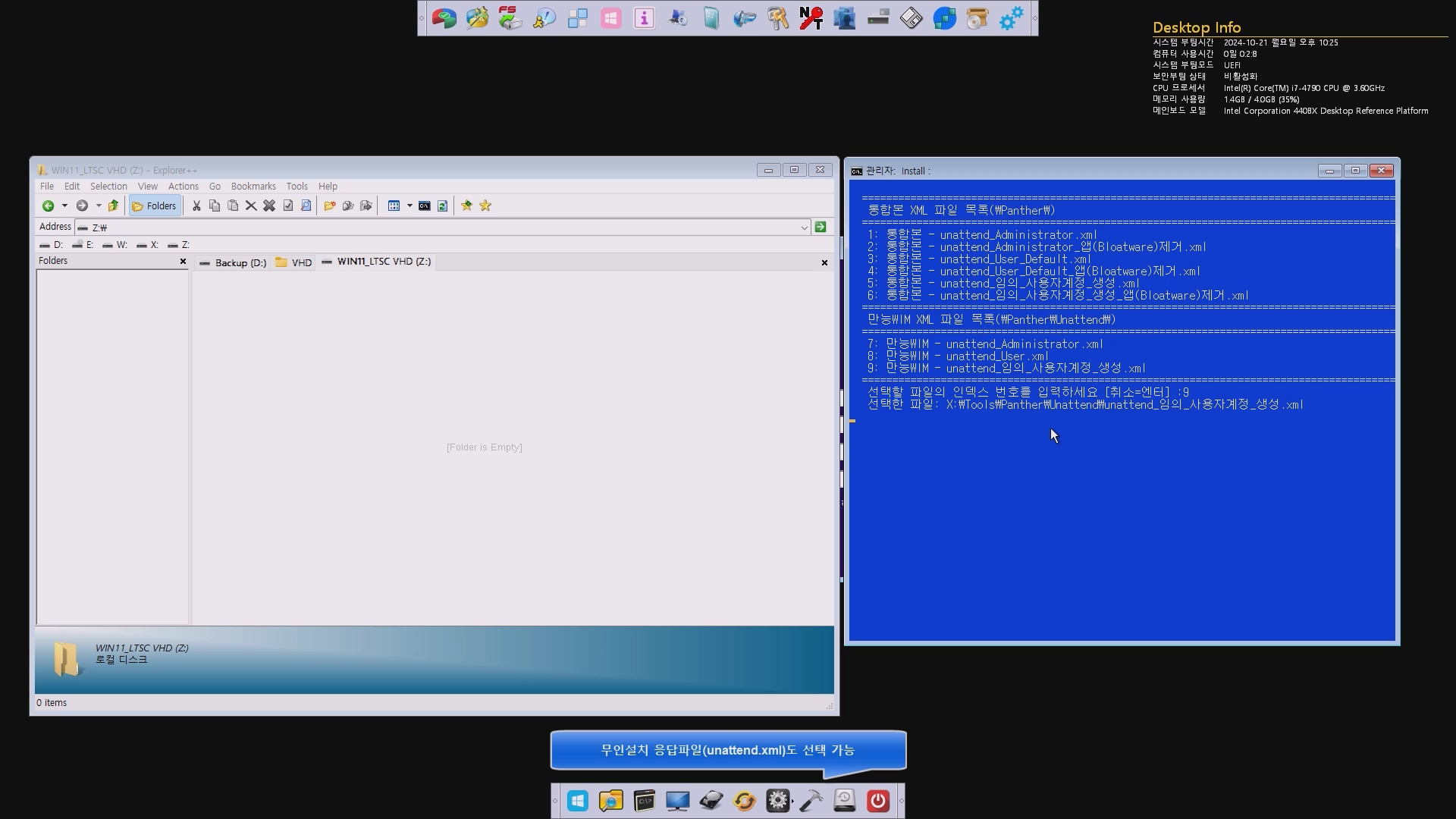This screenshot has height=819, width=1456.
Task: Open the floppy disk icon in top dock
Action: pos(912,18)
